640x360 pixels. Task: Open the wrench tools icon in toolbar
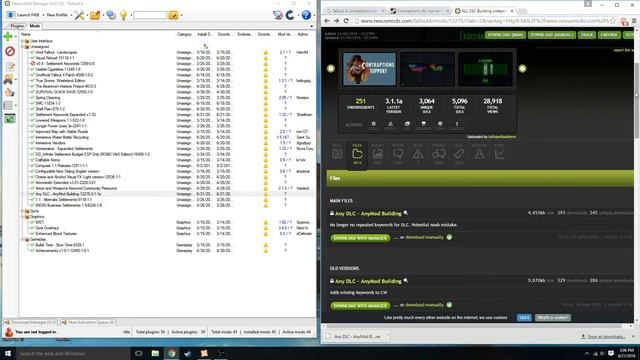click(x=79, y=15)
